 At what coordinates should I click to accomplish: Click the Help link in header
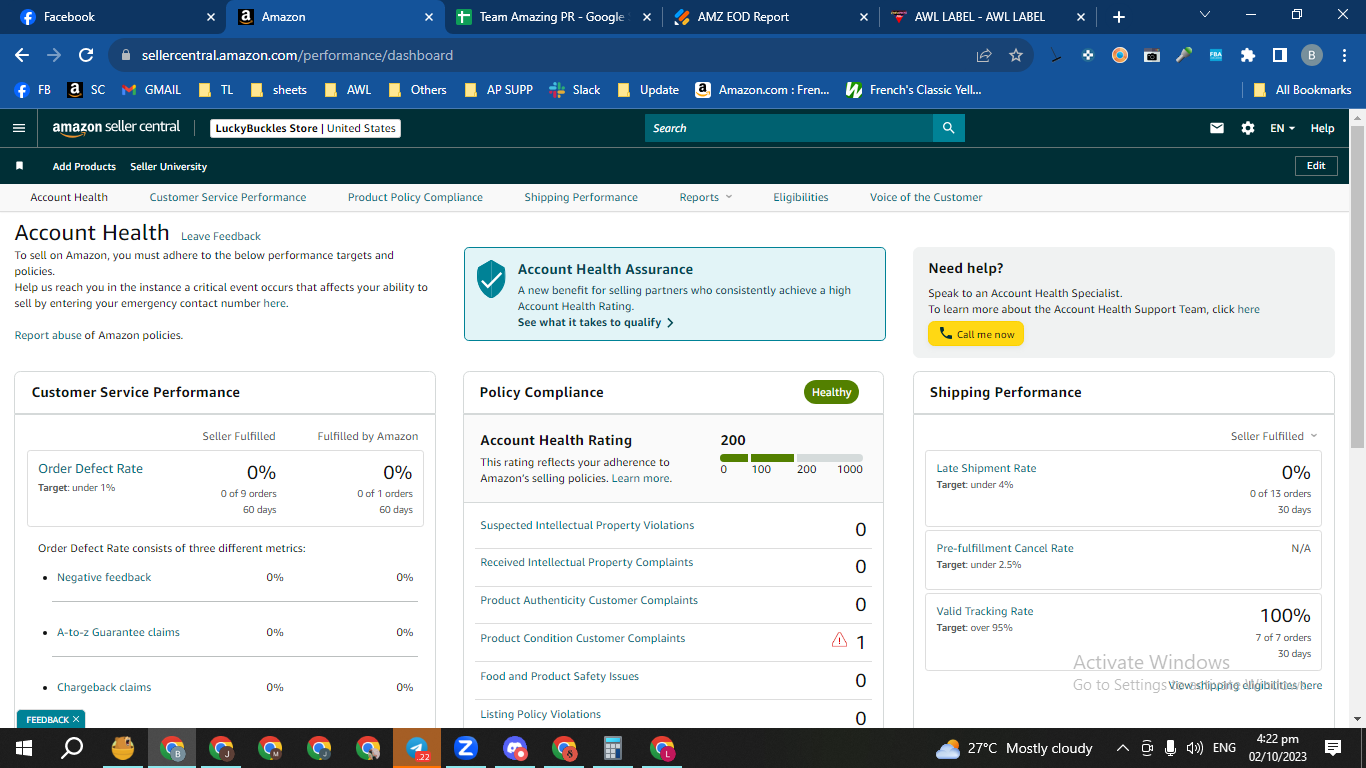[1322, 128]
